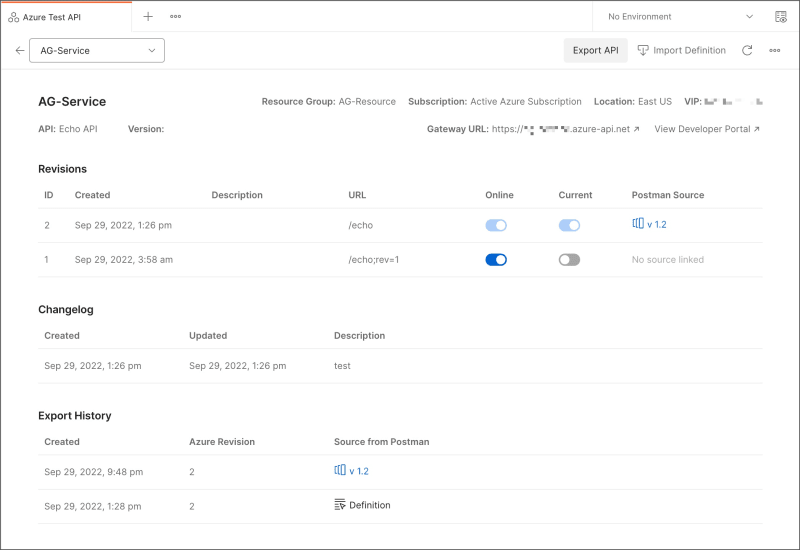Open the Gateway URL link

565,129
